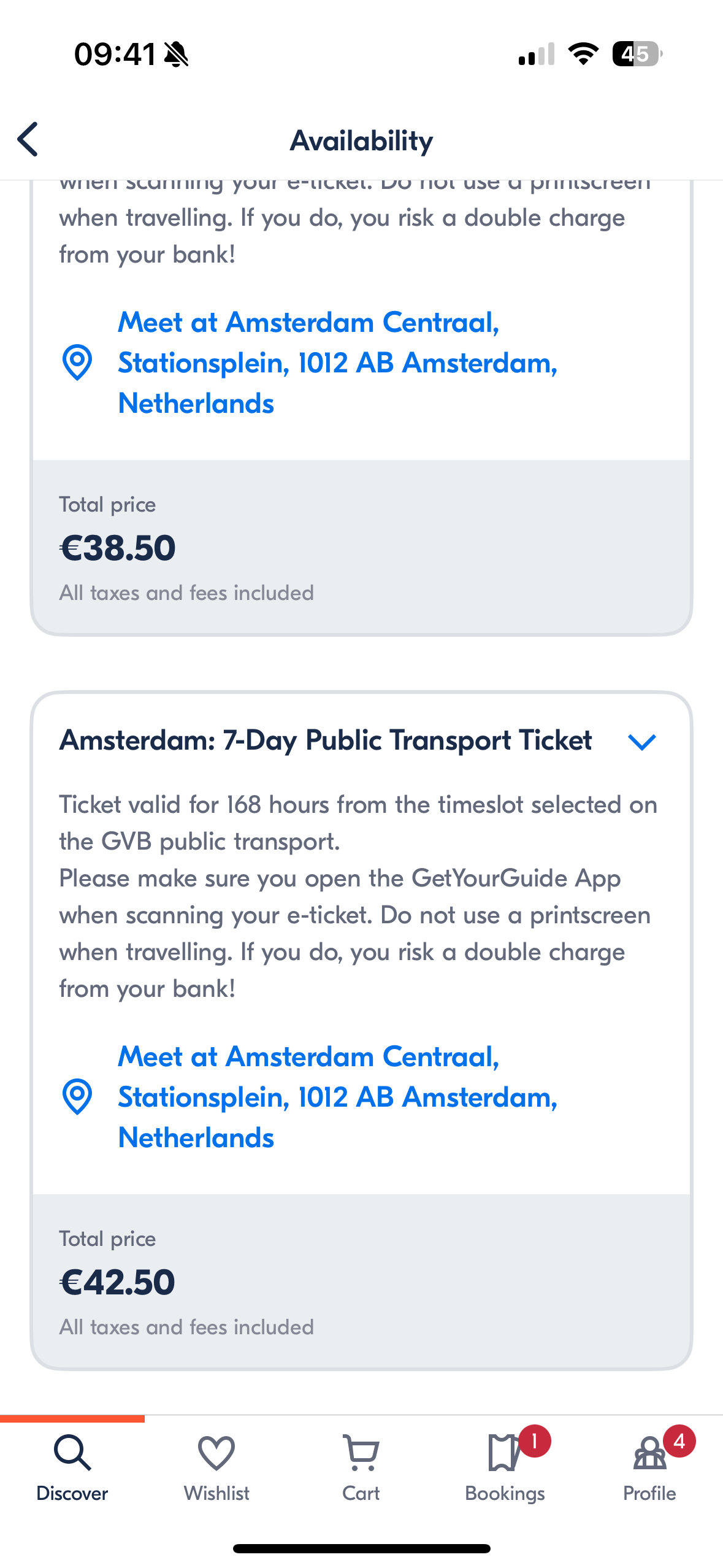The width and height of the screenshot is (723, 1568).
Task: Switch to the Wishlist tab
Action: tap(216, 1467)
